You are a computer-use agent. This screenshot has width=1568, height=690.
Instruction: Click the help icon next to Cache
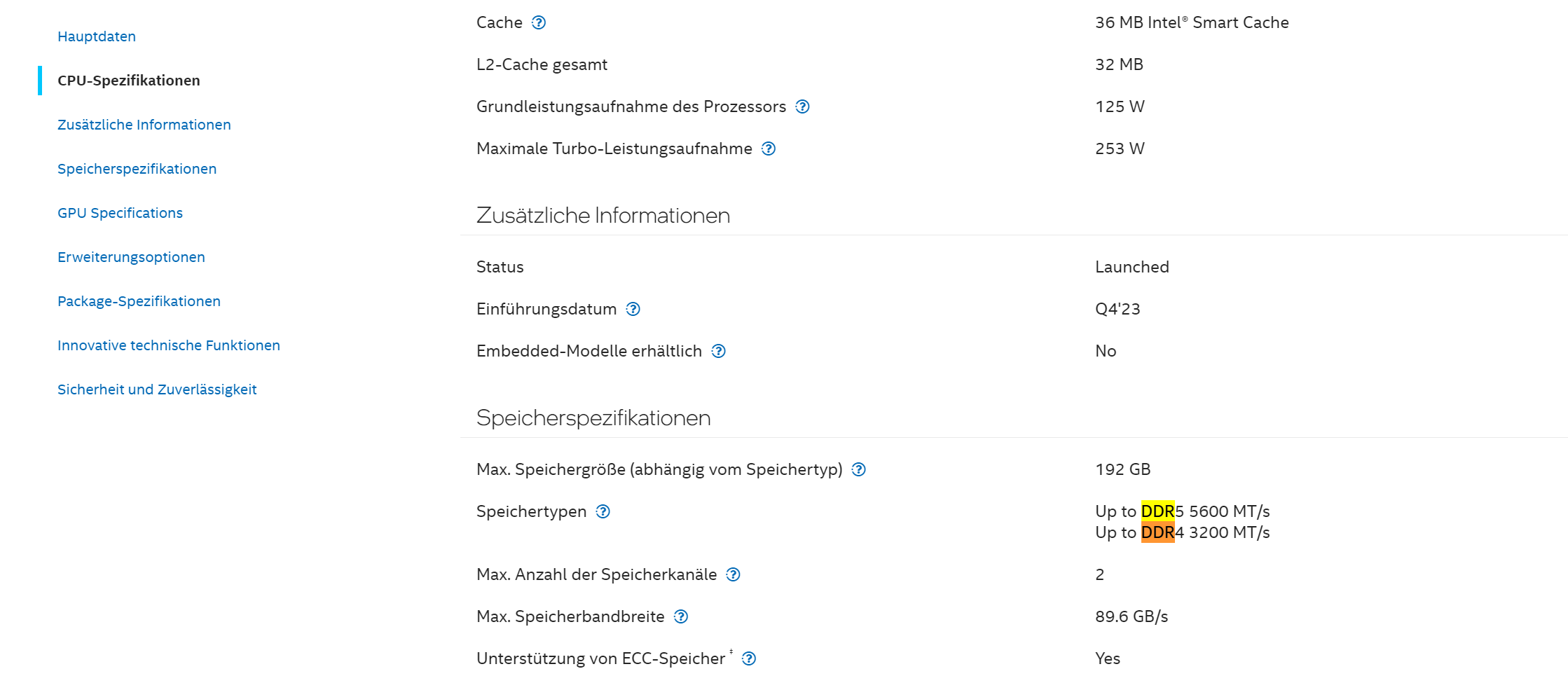point(538,22)
